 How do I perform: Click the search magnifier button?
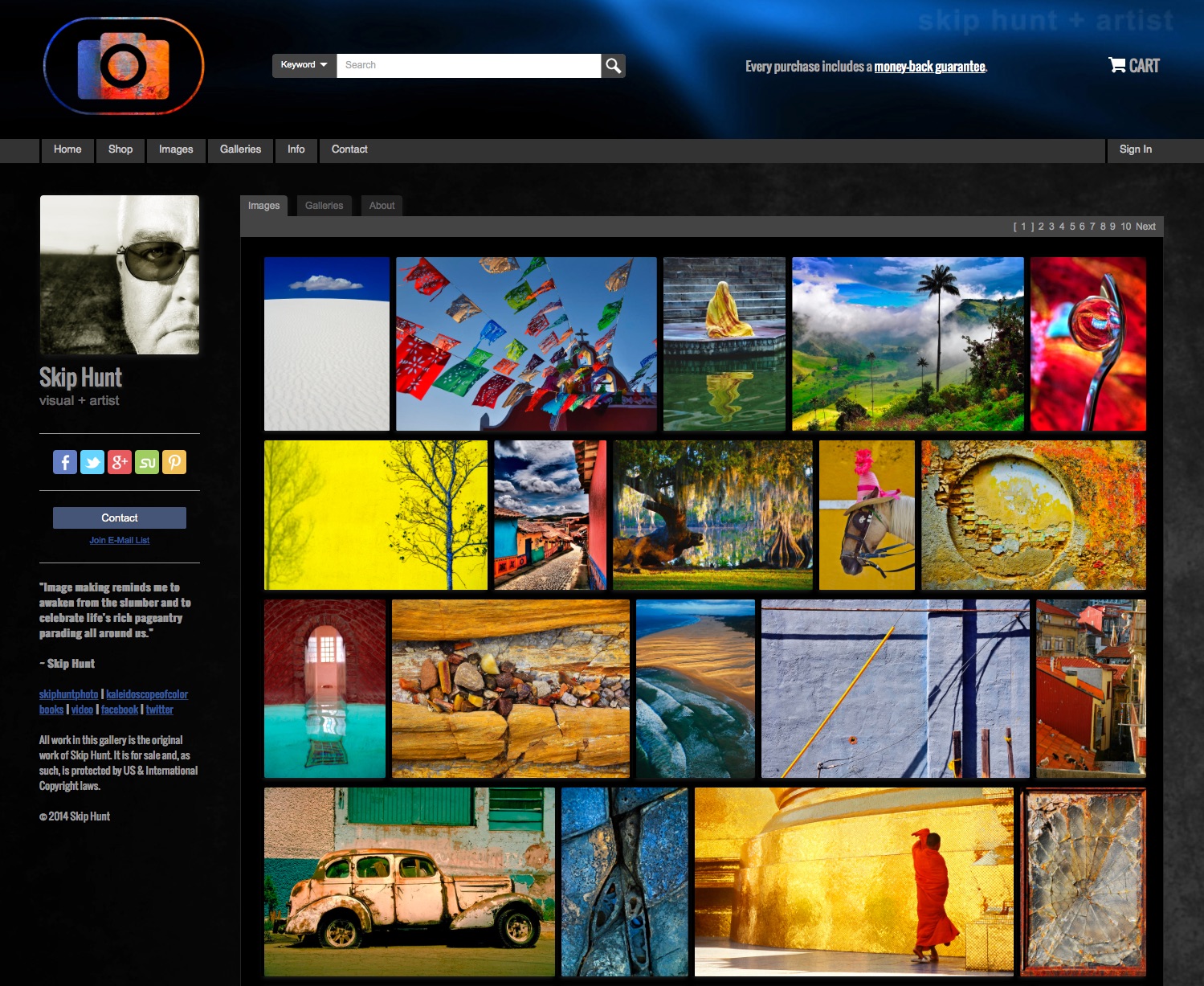[614, 66]
